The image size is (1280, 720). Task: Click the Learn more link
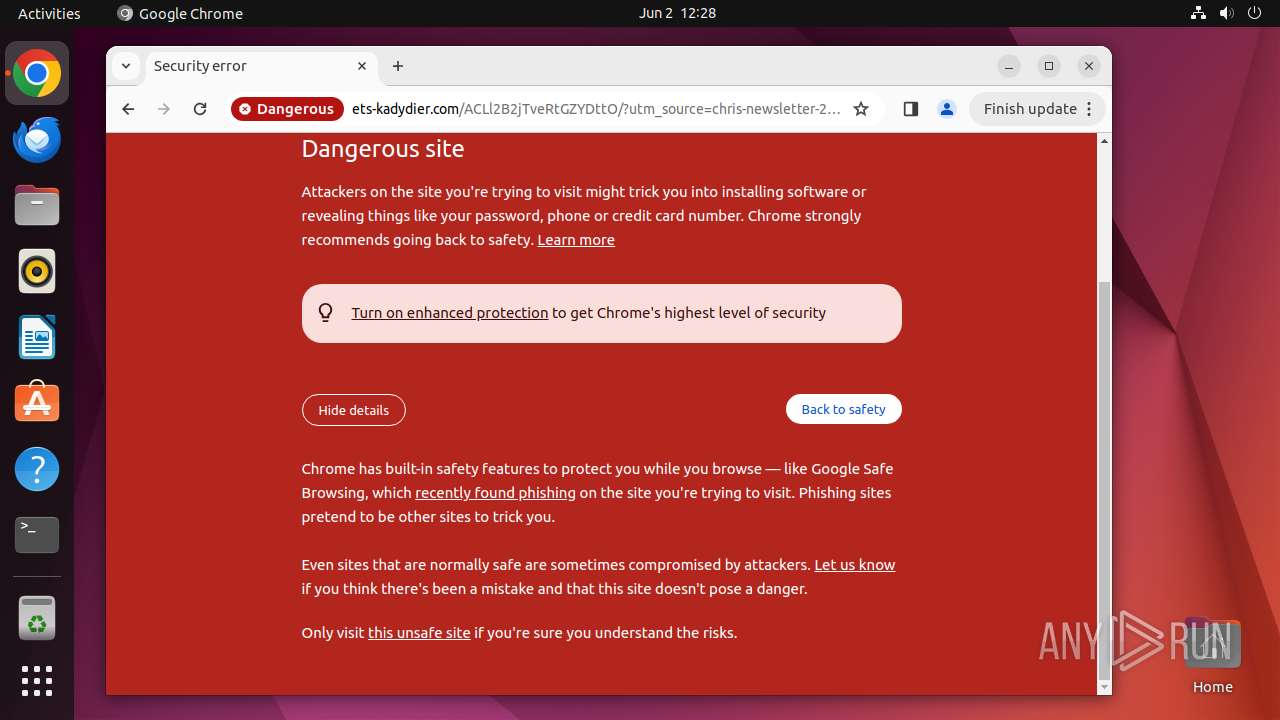tap(576, 240)
